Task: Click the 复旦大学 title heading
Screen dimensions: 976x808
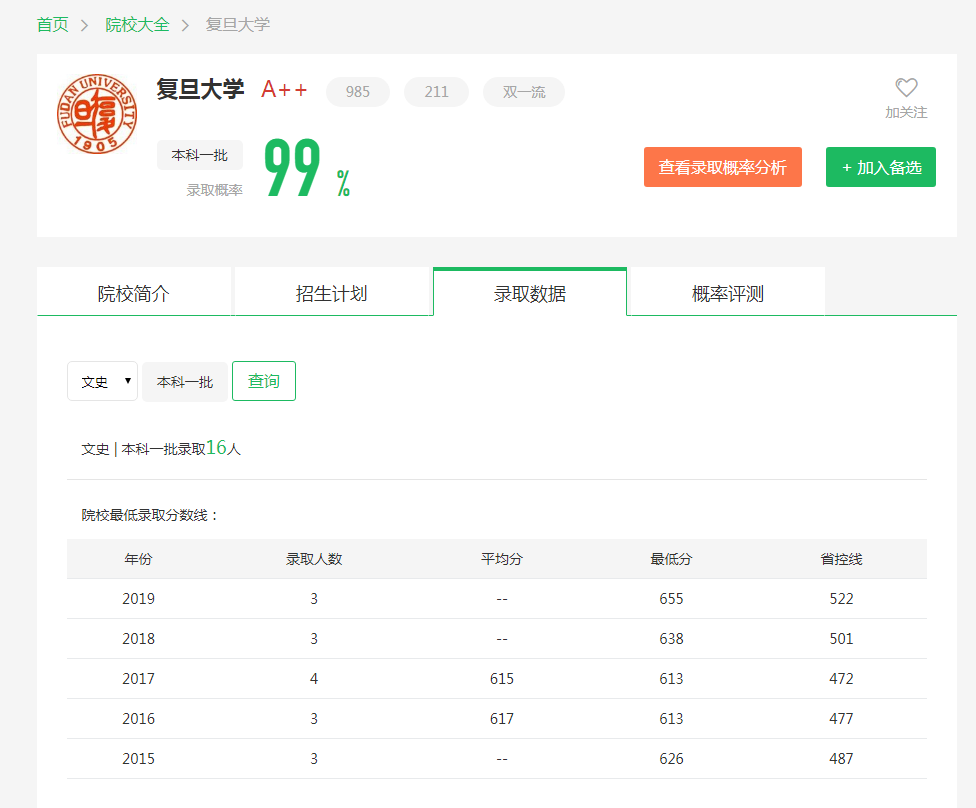Action: tap(200, 89)
